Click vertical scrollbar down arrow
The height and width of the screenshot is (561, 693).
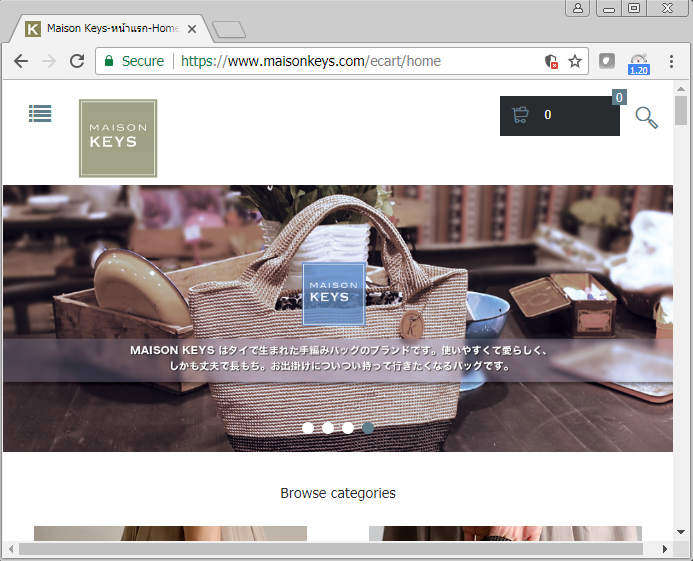point(681,532)
